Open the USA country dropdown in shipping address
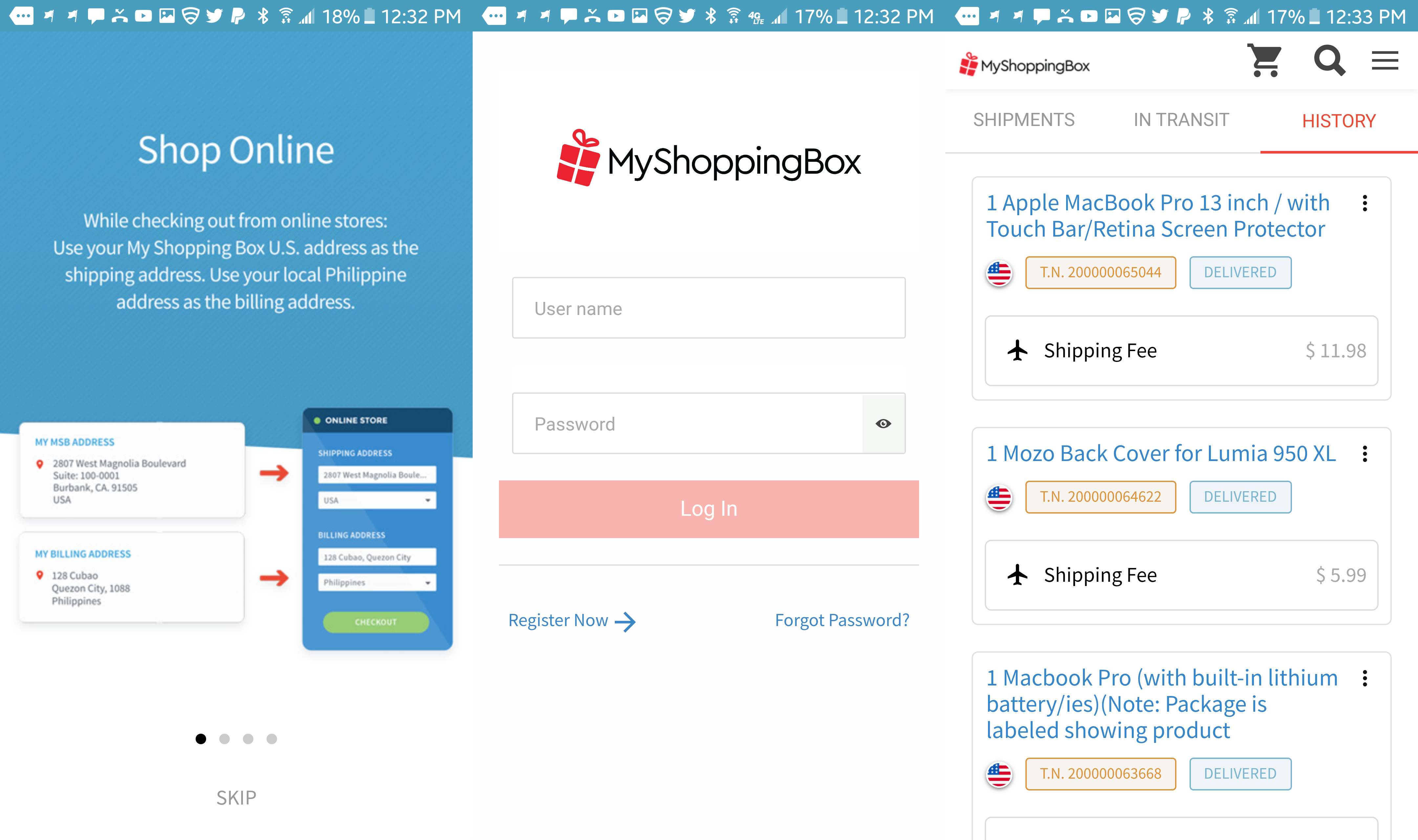 coord(377,500)
